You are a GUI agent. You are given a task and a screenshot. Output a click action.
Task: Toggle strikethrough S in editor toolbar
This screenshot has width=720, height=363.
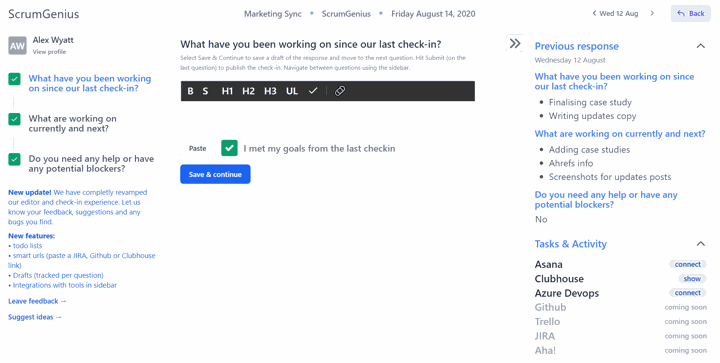[205, 91]
